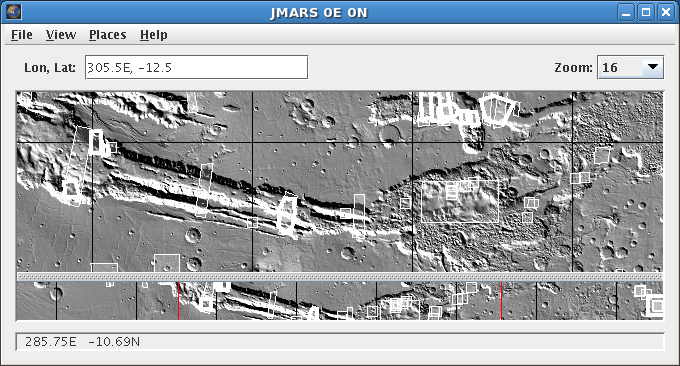Open the View menu
The width and height of the screenshot is (680, 366).
tap(61, 35)
